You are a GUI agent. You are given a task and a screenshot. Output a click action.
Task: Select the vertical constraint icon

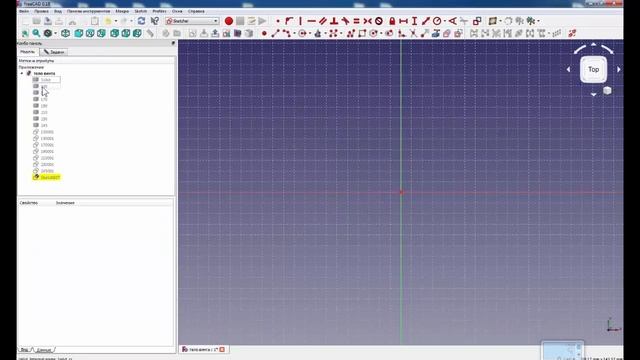coord(300,21)
